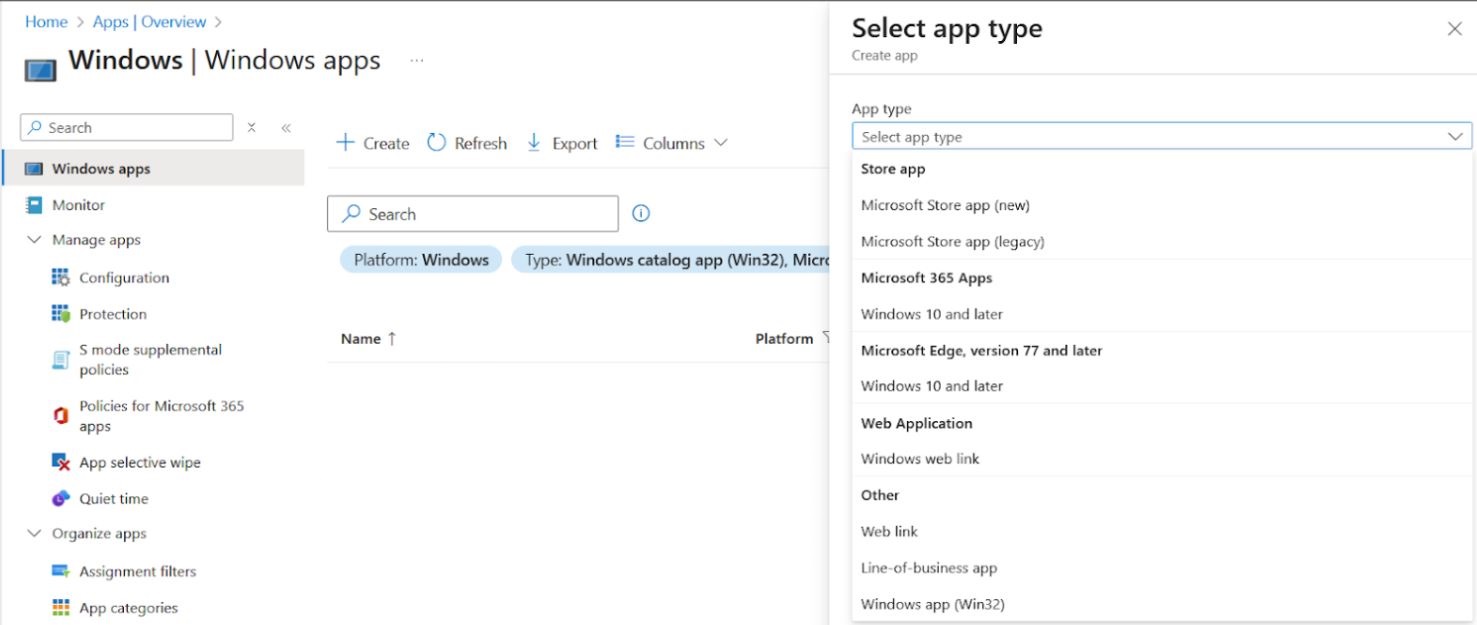The width and height of the screenshot is (1477, 625).
Task: Select Line-of-business app option
Action: pos(929,568)
